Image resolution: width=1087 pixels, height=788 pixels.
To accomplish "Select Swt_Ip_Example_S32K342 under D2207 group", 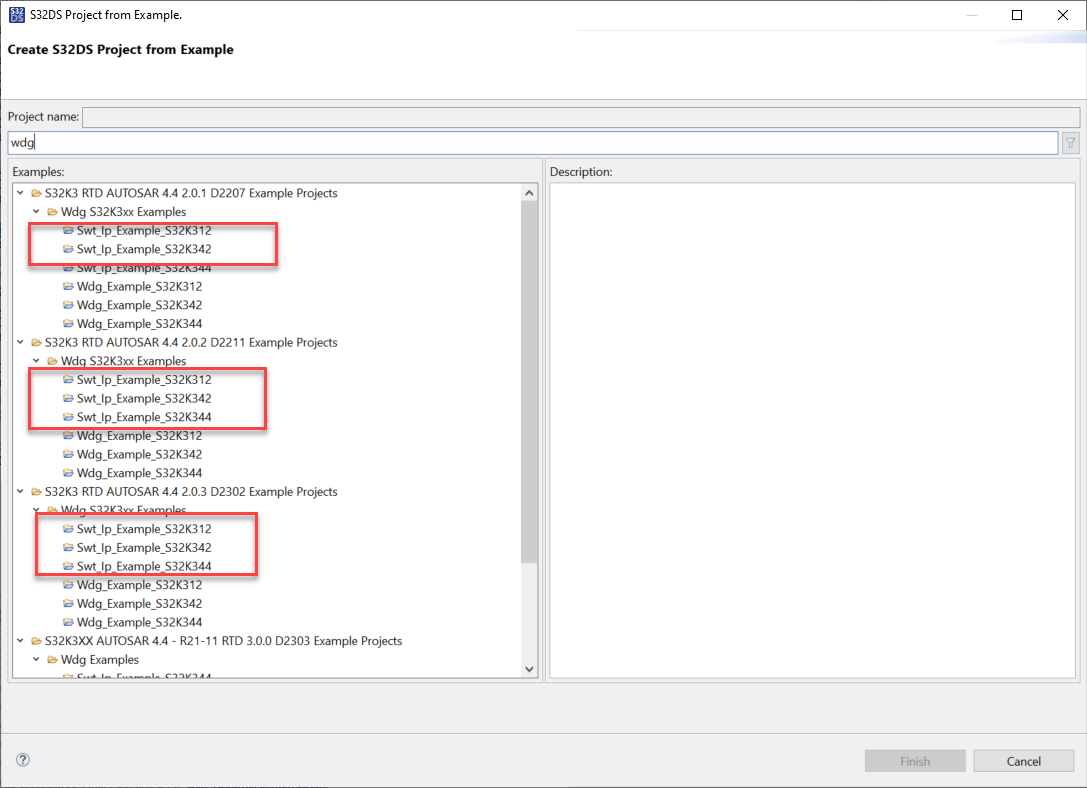I will coord(144,249).
